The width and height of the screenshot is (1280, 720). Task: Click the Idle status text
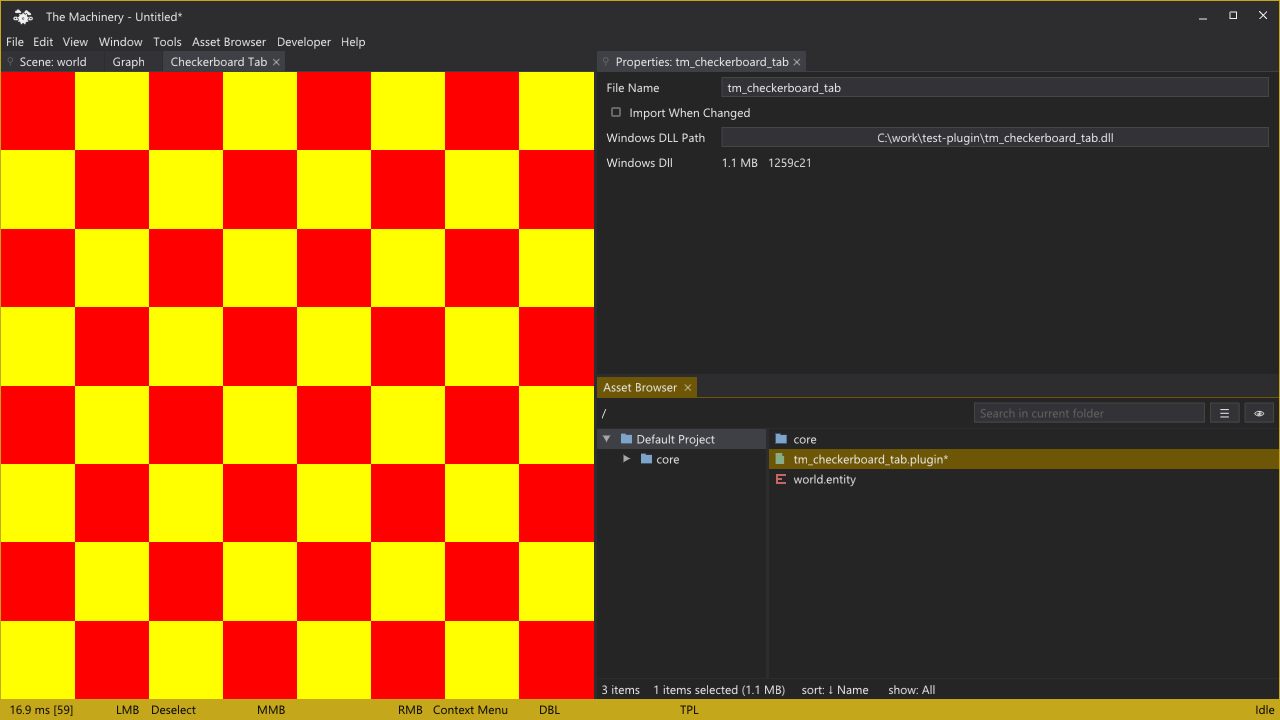(x=1264, y=710)
